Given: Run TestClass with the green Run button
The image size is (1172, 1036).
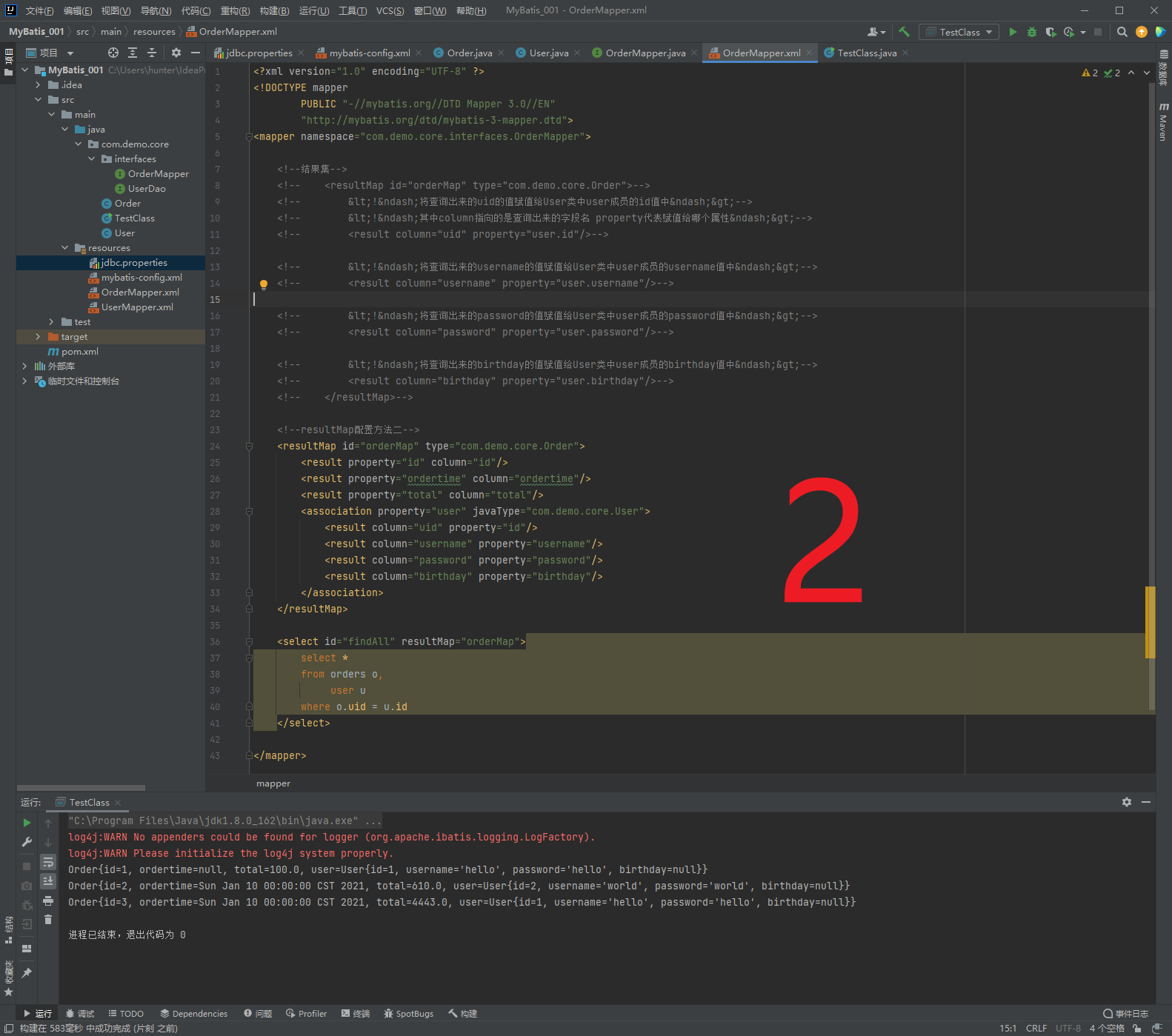Looking at the screenshot, I should tap(1013, 32).
